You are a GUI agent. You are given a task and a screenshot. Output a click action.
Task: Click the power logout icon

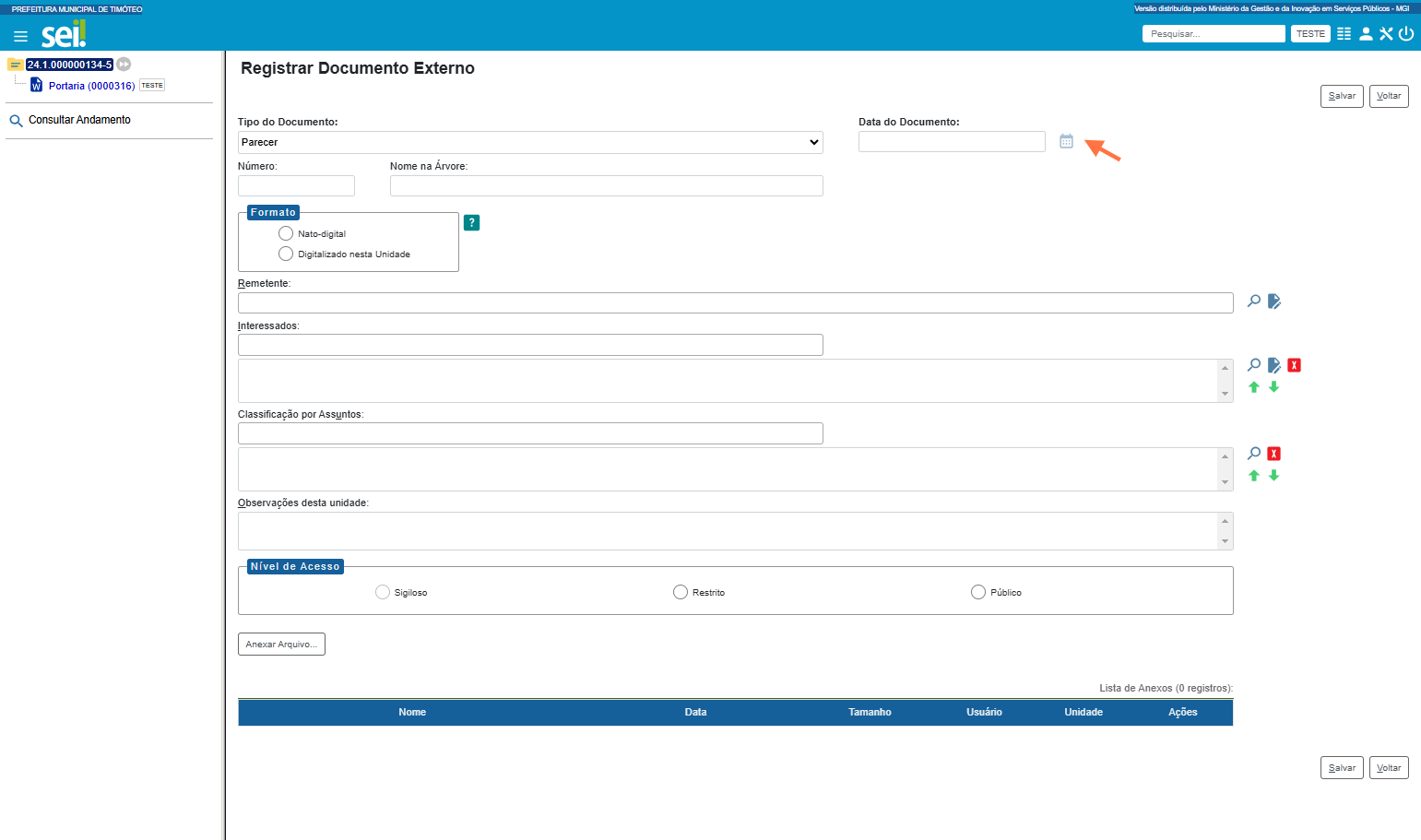click(1406, 34)
